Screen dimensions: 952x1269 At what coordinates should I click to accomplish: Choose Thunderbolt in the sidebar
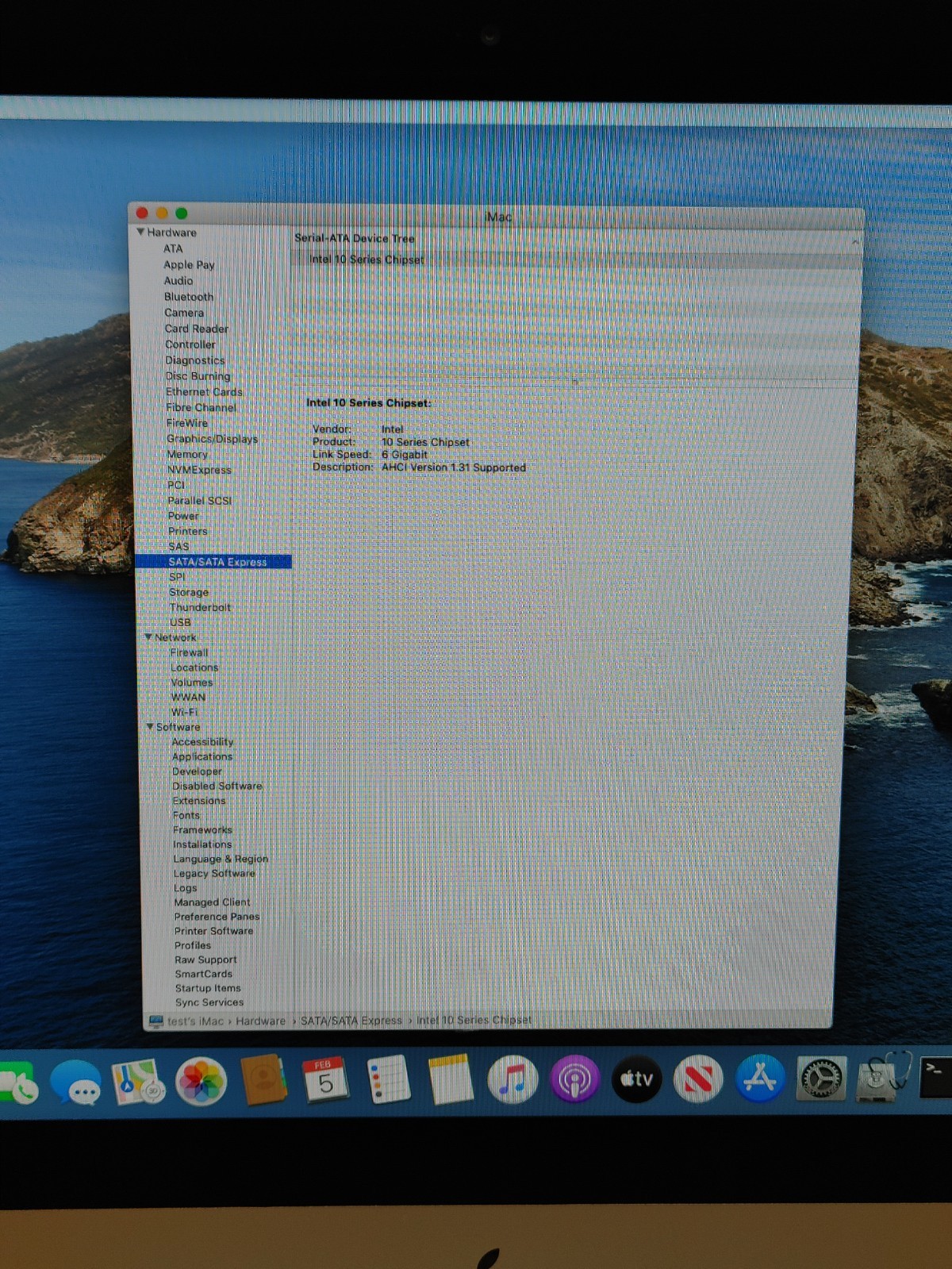pos(200,607)
